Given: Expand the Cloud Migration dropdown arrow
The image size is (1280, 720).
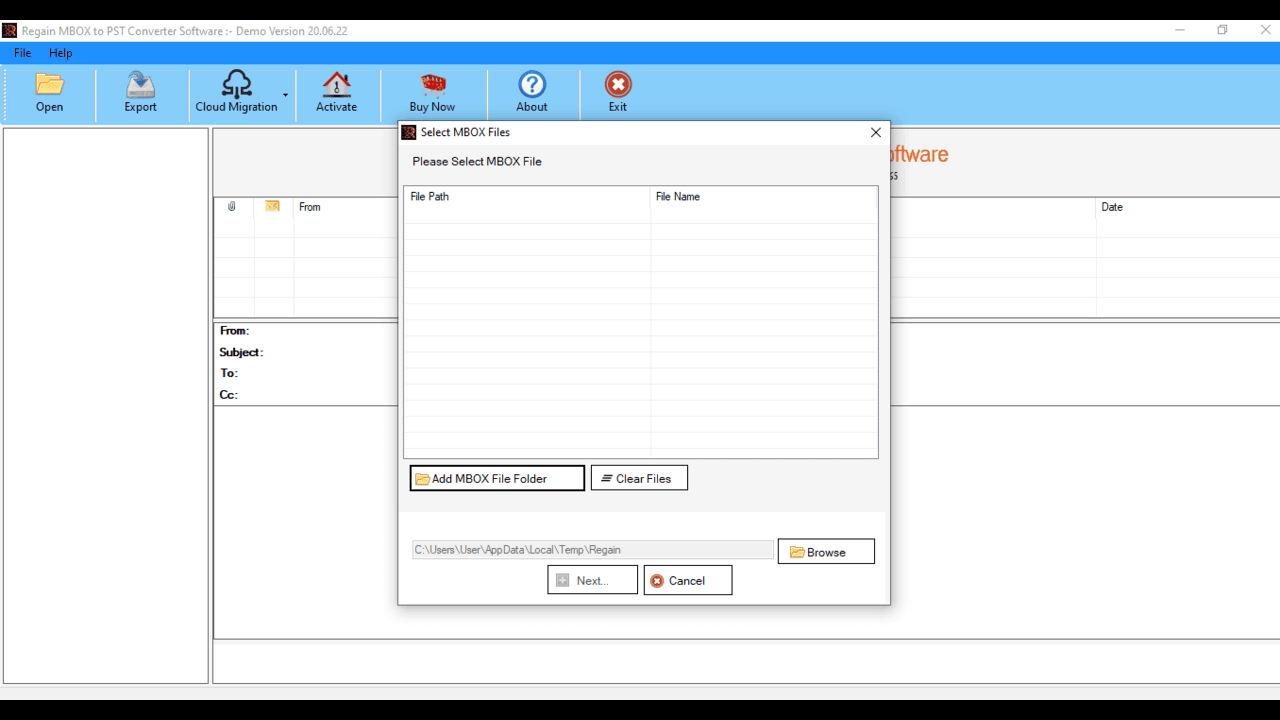Looking at the screenshot, I should (x=286, y=96).
